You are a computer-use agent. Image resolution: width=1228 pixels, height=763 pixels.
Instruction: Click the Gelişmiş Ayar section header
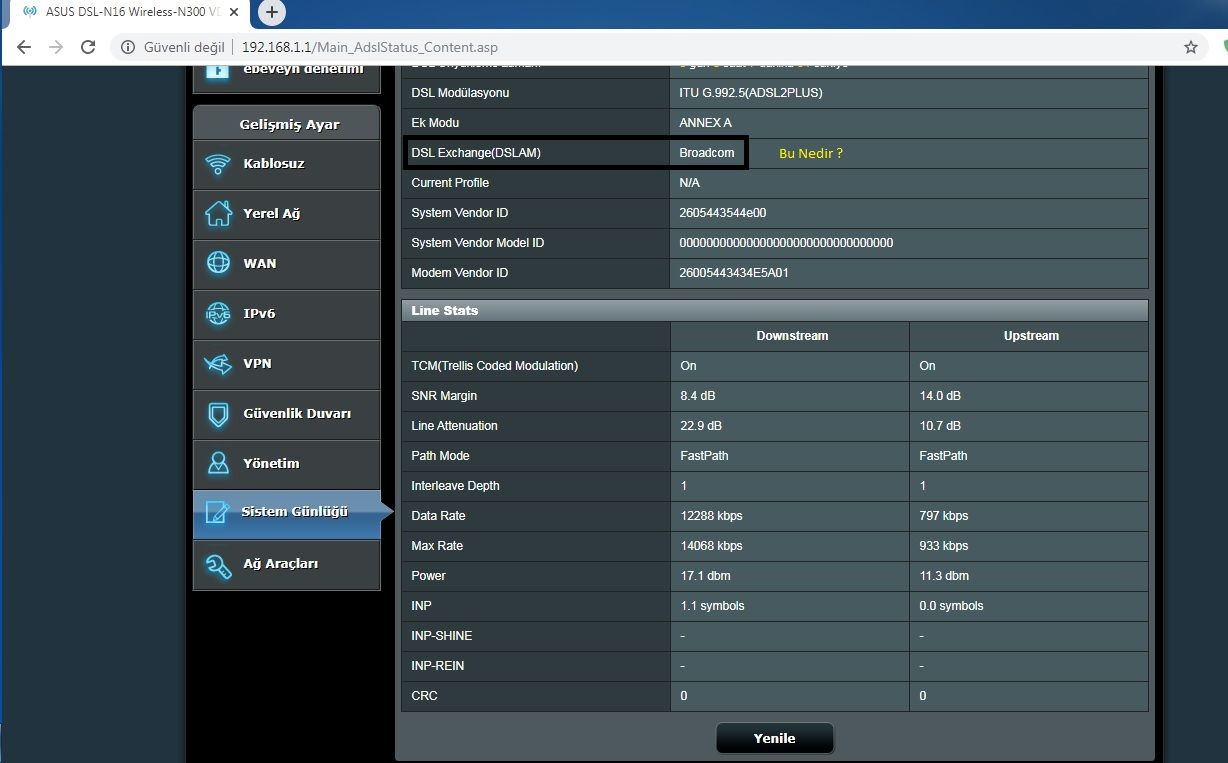286,124
